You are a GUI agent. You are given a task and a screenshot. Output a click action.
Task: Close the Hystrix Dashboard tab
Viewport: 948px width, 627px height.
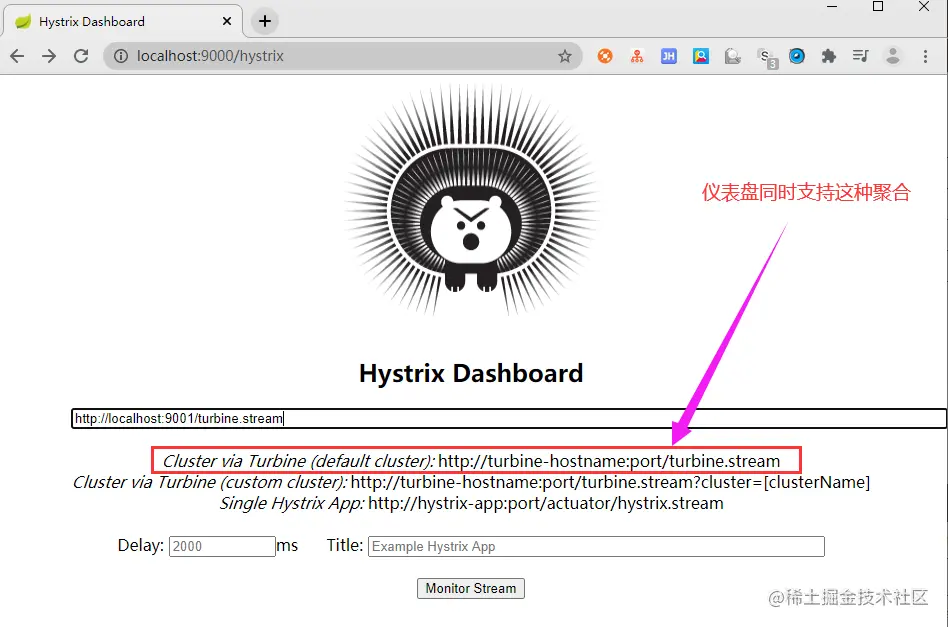227,21
